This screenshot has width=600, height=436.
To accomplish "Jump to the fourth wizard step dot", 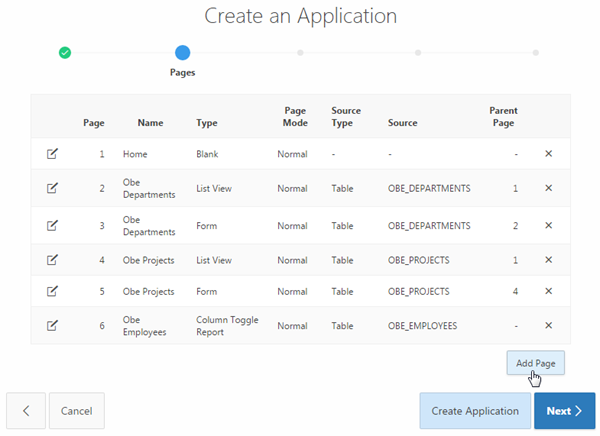I will tap(418, 53).
